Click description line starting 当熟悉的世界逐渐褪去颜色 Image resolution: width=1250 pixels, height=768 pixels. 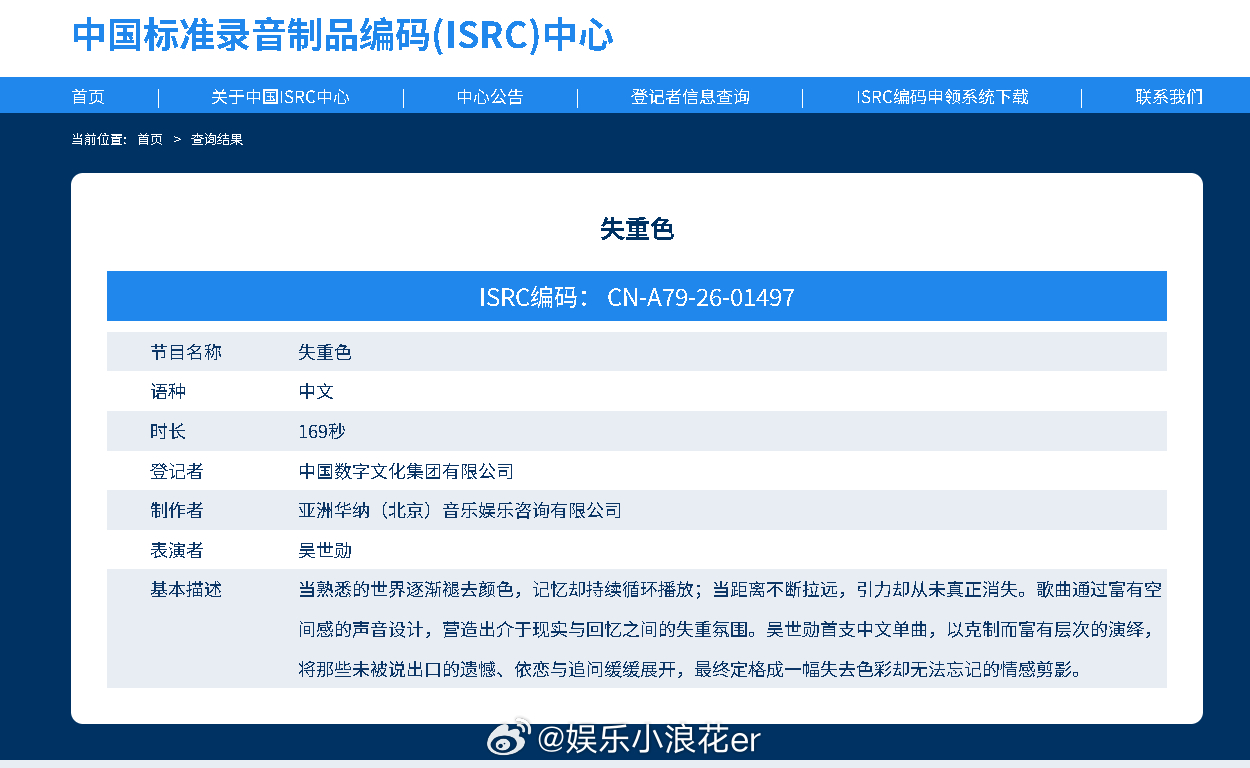pos(730,589)
